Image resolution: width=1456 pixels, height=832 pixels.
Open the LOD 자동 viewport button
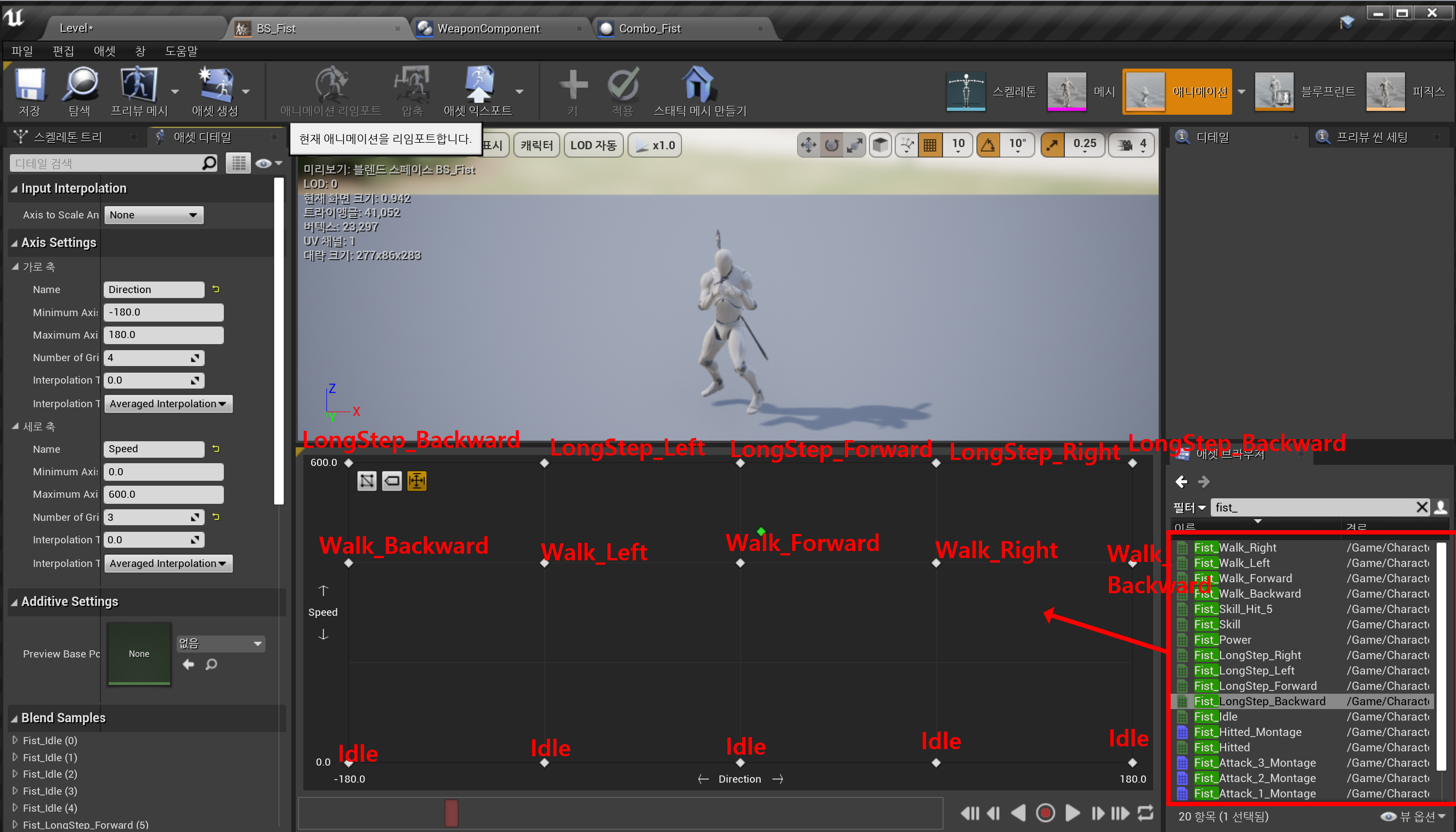(x=593, y=145)
